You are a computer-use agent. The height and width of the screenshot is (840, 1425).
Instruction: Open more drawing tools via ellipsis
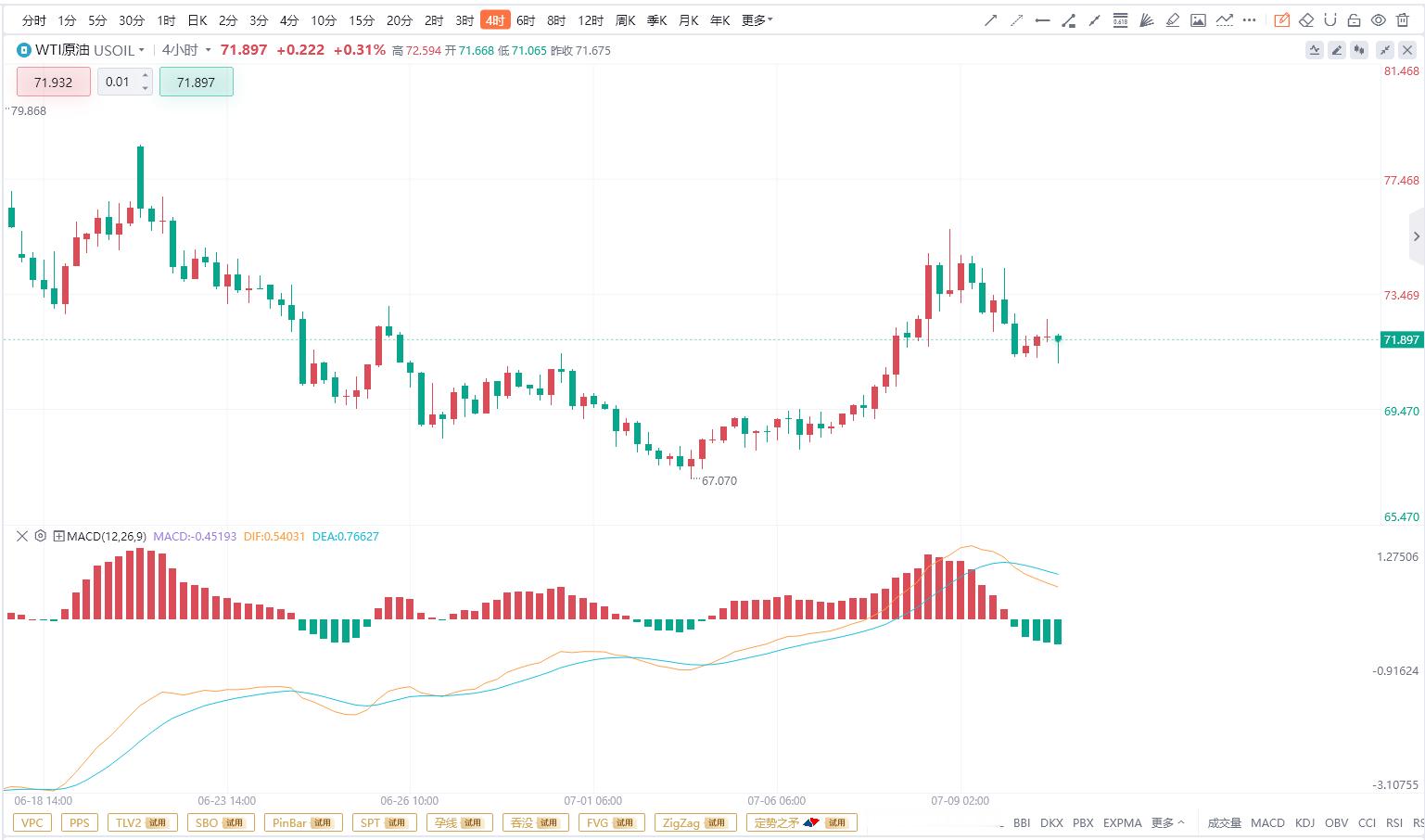tap(1250, 20)
